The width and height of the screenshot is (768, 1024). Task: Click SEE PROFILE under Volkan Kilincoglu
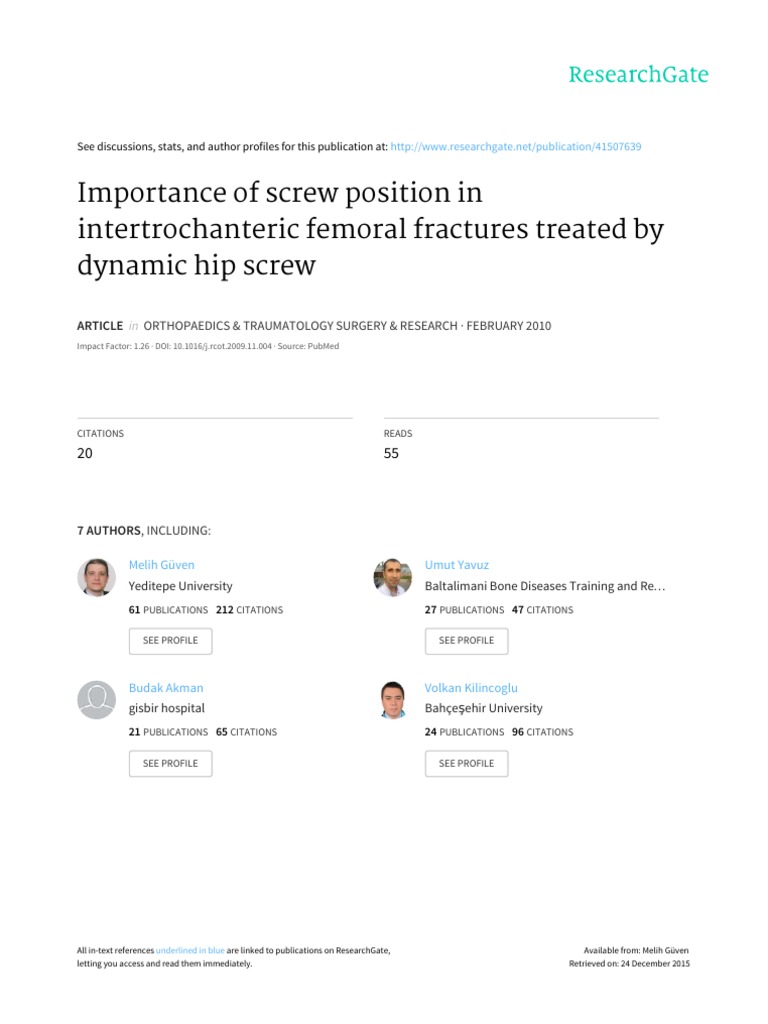tap(466, 763)
